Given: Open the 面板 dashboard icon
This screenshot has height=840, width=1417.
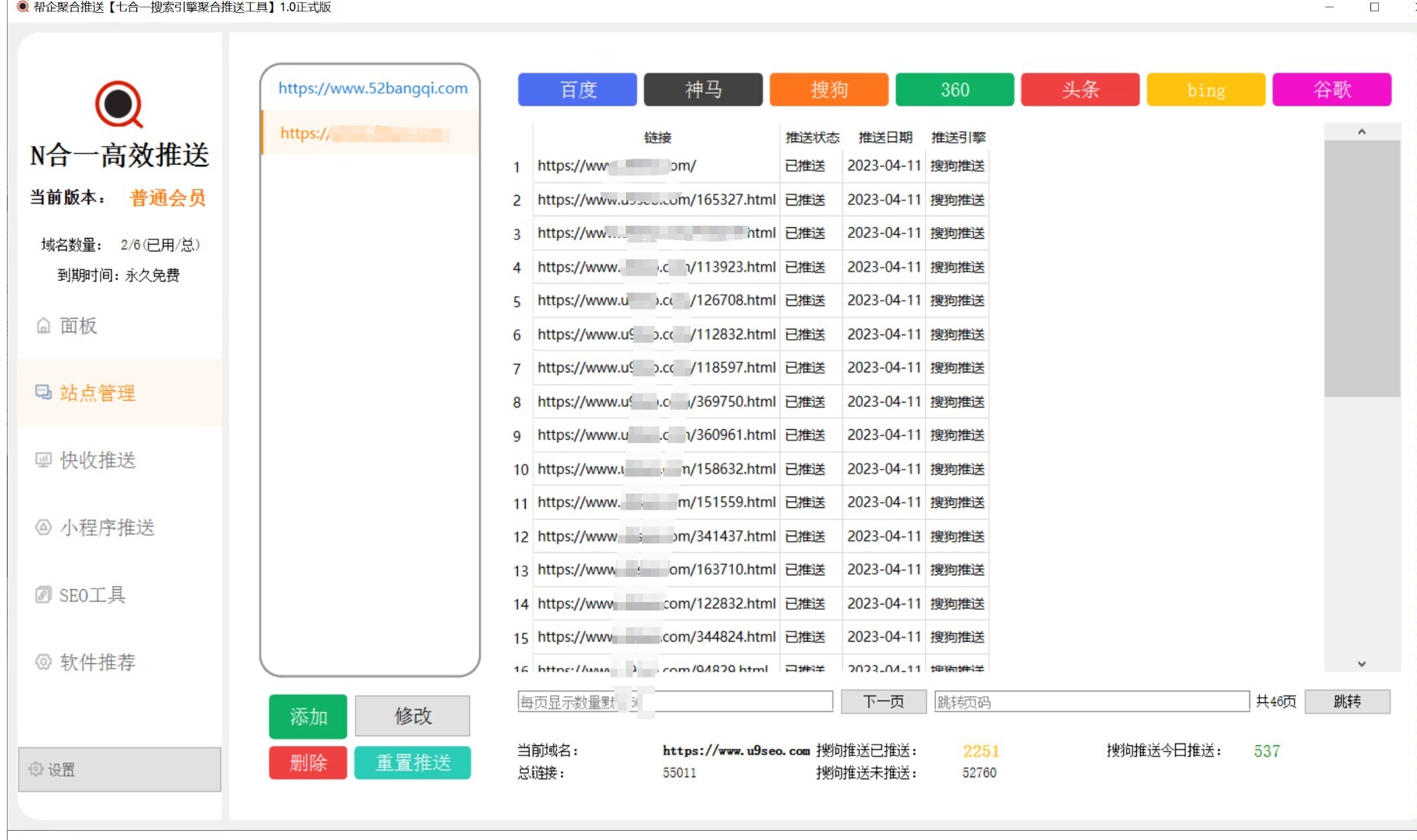Looking at the screenshot, I should 44,326.
